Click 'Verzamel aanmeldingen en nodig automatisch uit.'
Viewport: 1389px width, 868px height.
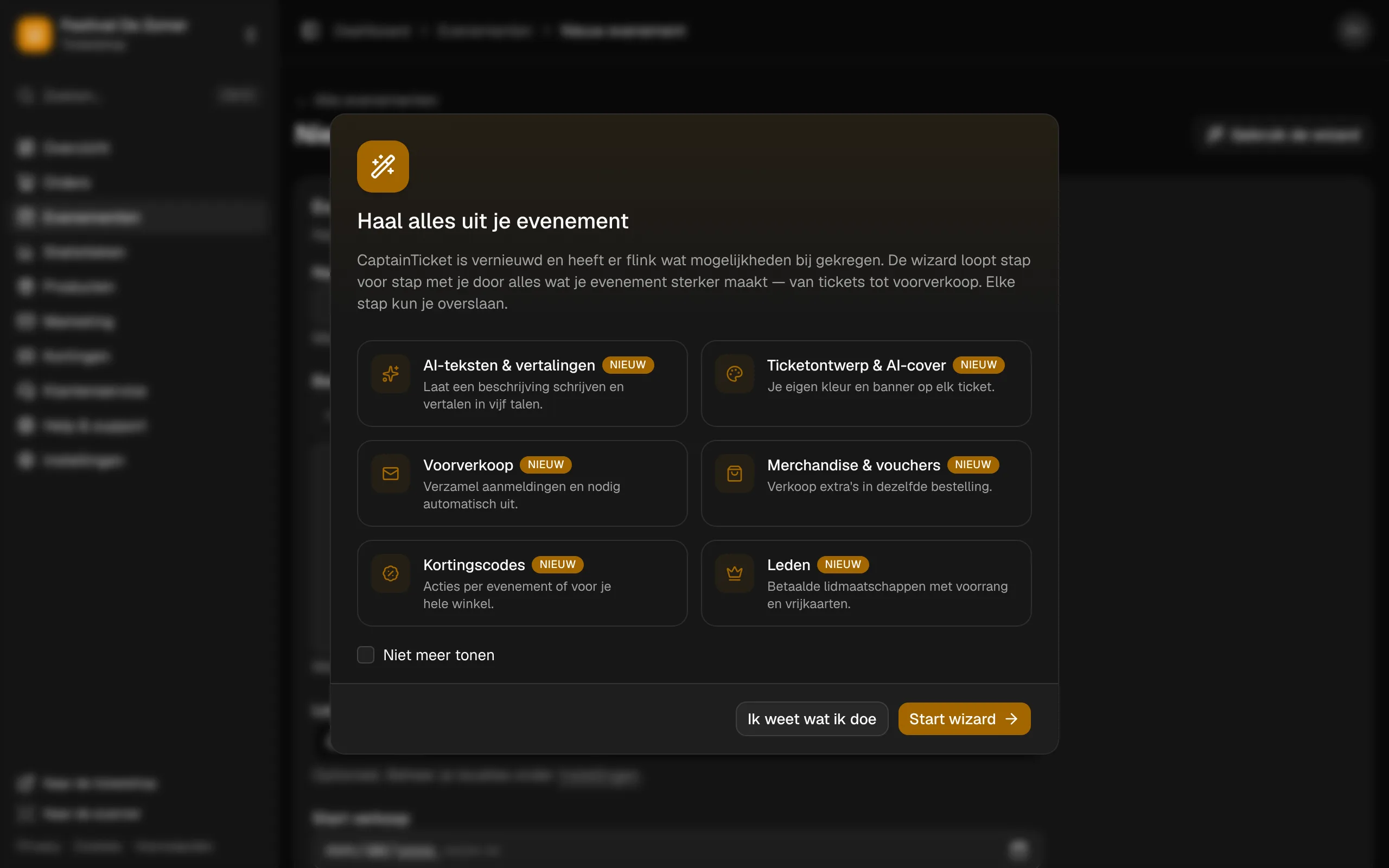pos(521,495)
